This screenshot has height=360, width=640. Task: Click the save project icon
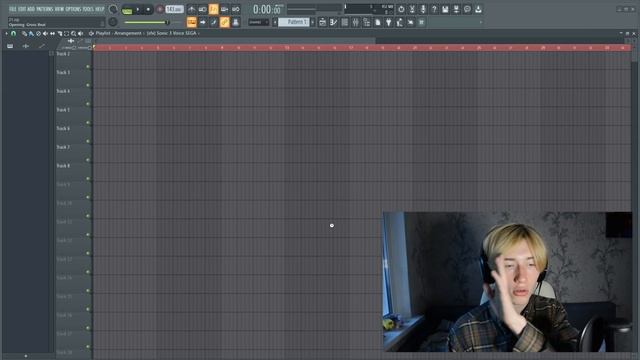(x=445, y=9)
